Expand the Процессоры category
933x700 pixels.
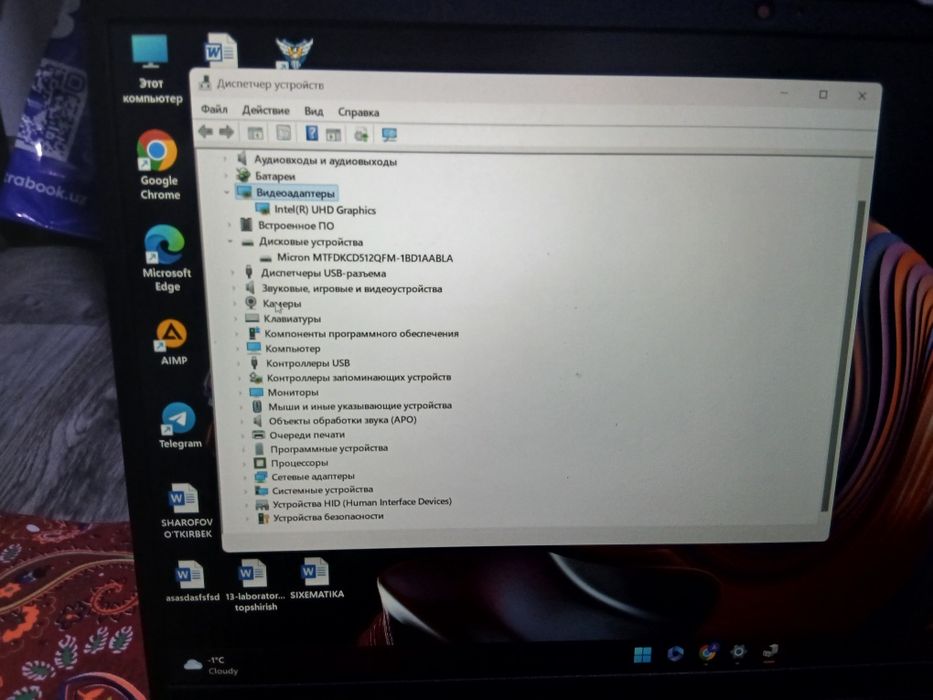(244, 462)
